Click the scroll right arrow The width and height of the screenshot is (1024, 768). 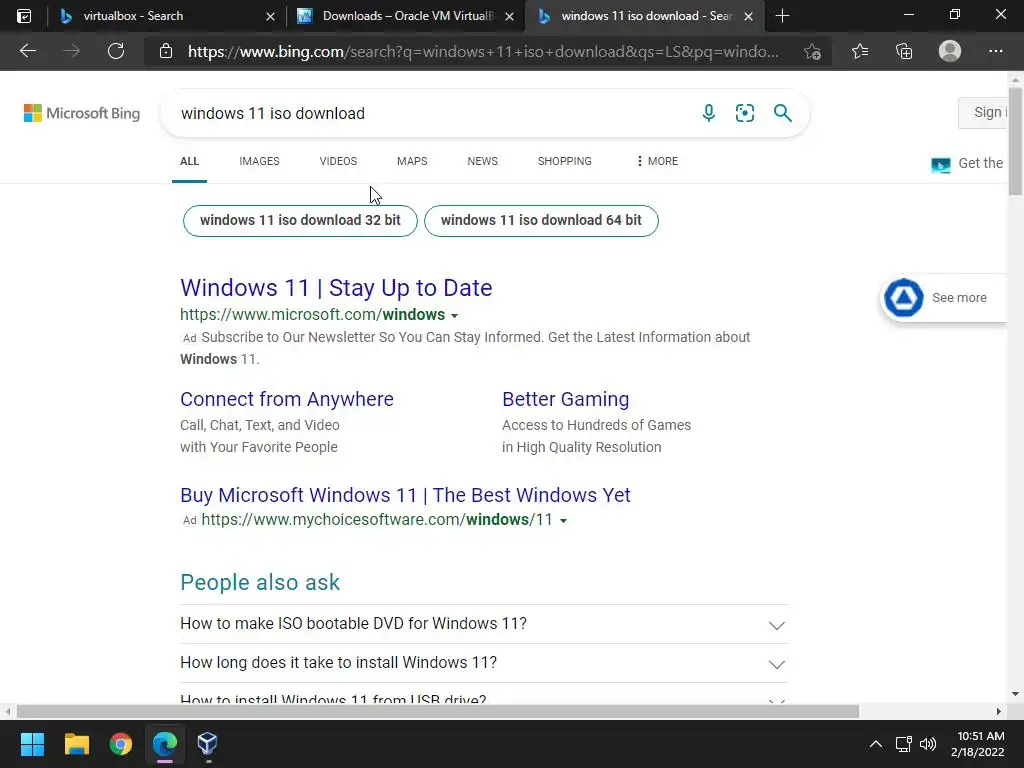[999, 711]
